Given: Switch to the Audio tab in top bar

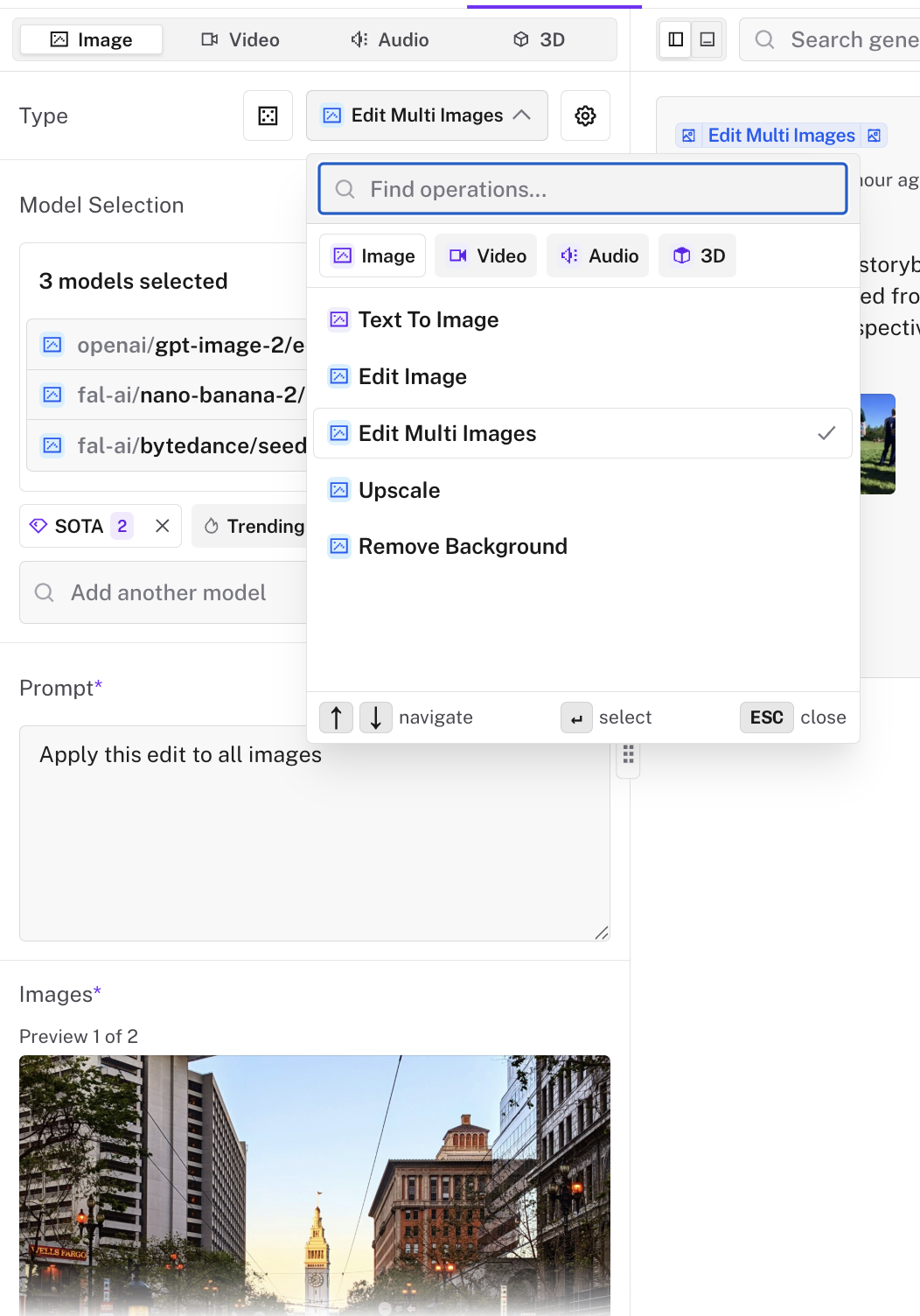Looking at the screenshot, I should click(x=390, y=39).
